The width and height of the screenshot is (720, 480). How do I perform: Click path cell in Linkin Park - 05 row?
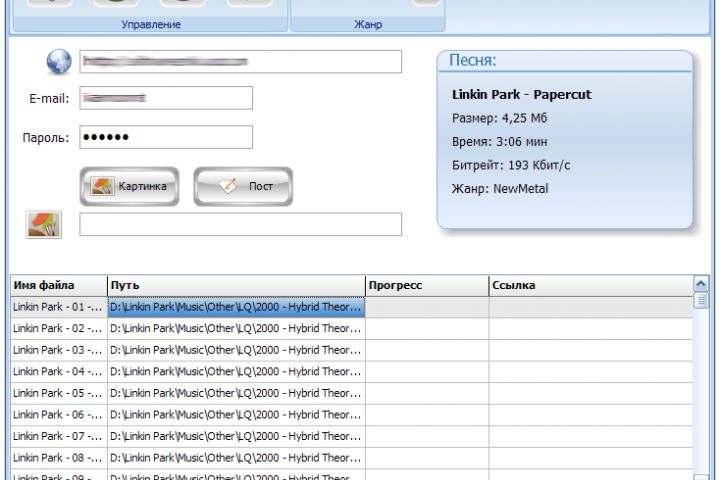coord(236,393)
